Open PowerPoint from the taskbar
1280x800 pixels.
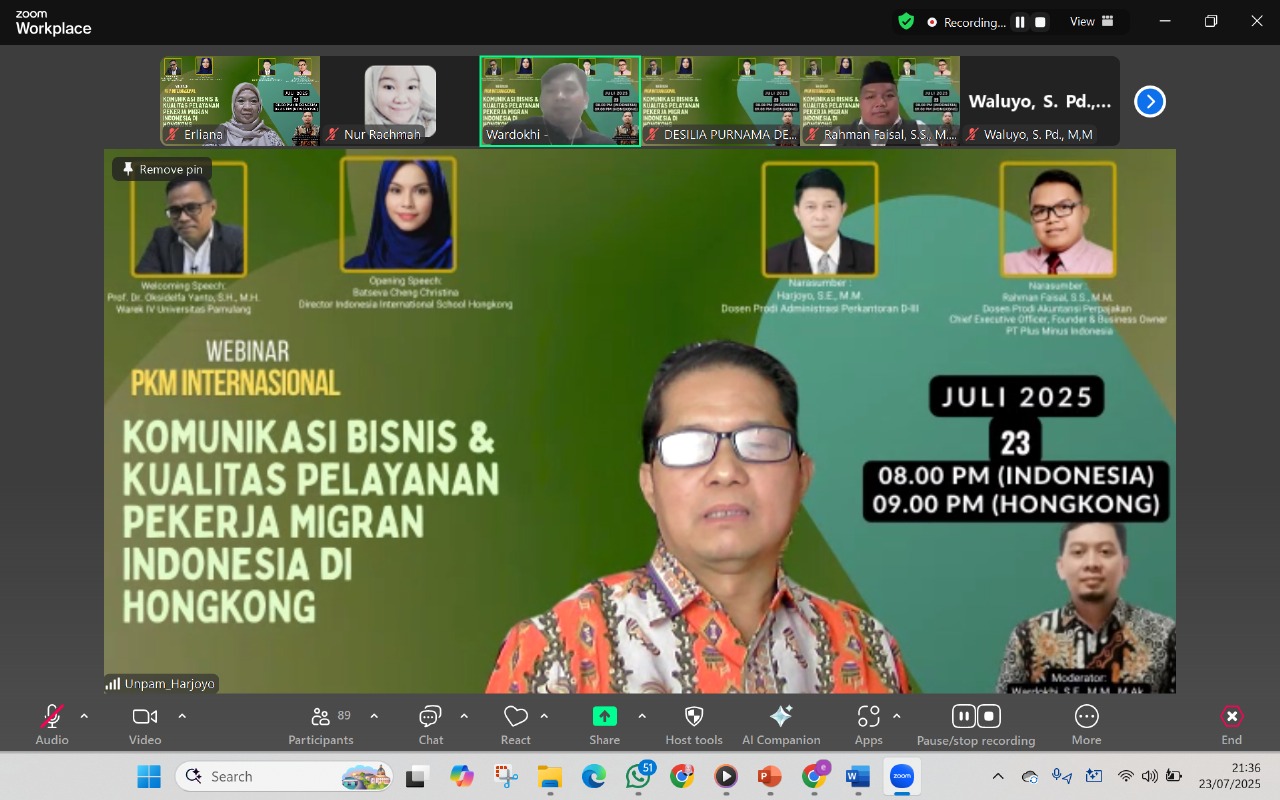769,776
